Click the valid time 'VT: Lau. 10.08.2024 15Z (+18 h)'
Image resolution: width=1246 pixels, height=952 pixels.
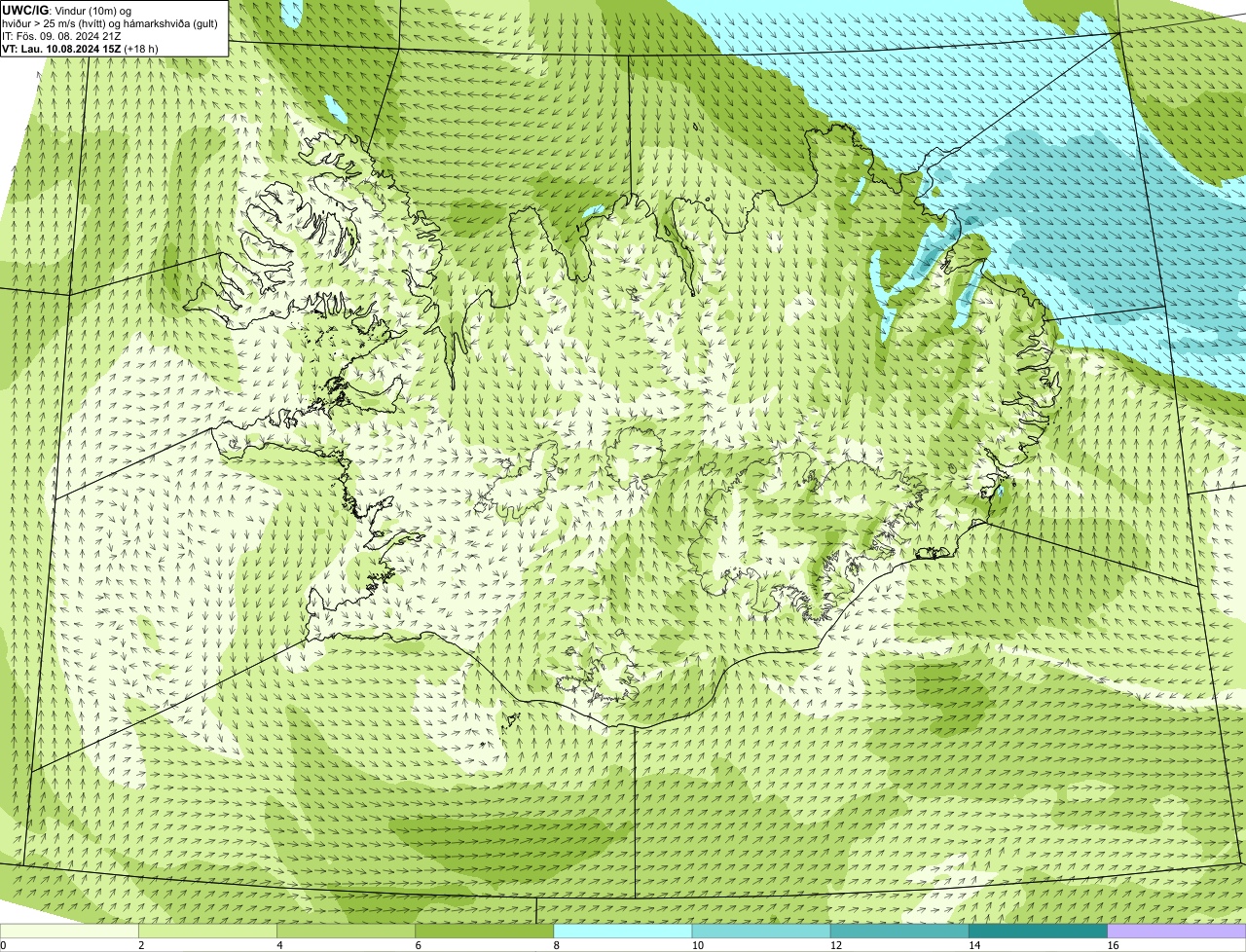coord(80,49)
